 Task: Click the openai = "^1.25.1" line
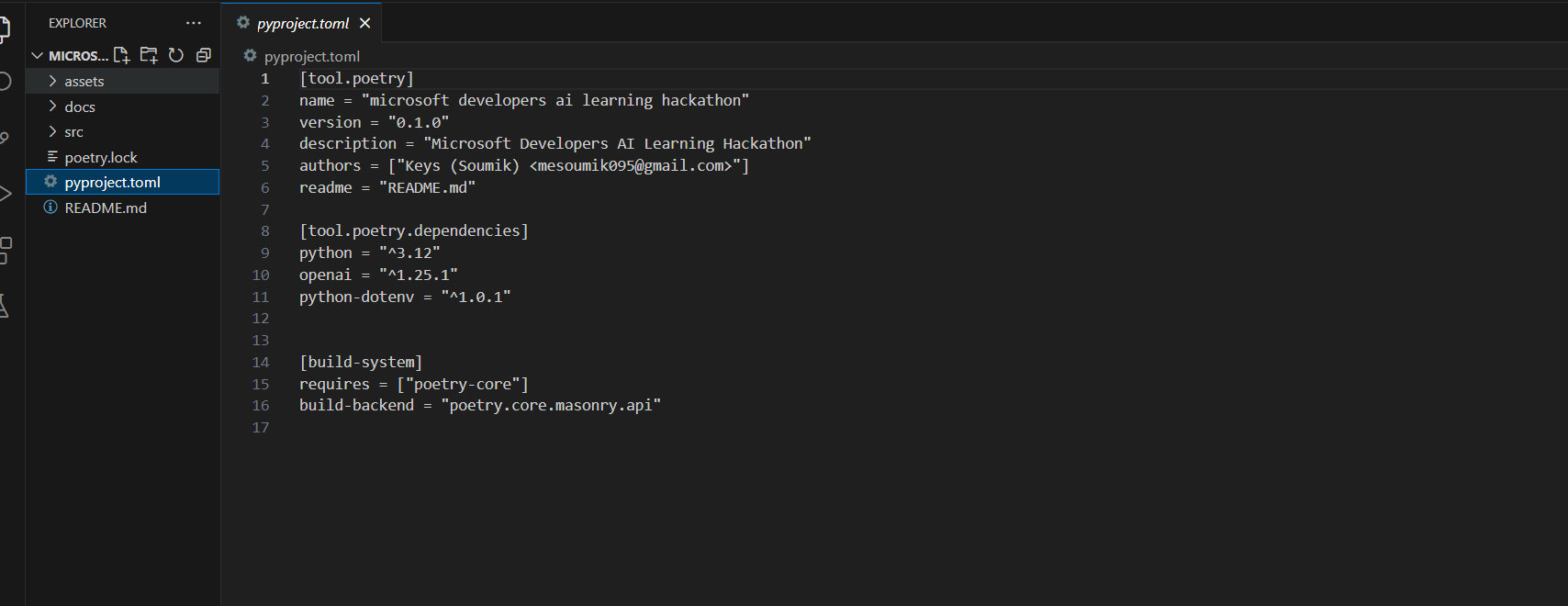378,275
